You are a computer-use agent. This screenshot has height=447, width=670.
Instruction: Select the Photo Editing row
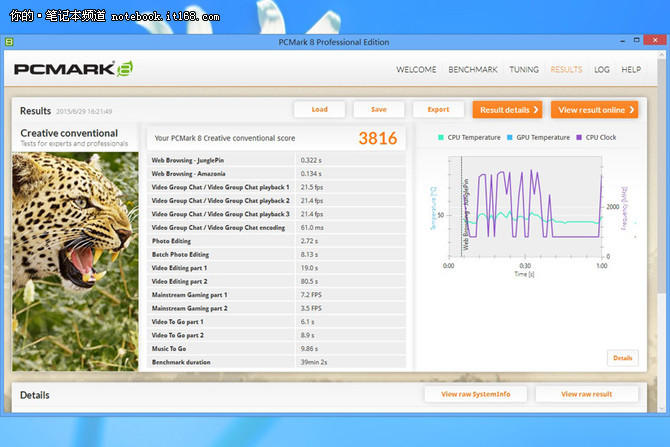[x=276, y=241]
